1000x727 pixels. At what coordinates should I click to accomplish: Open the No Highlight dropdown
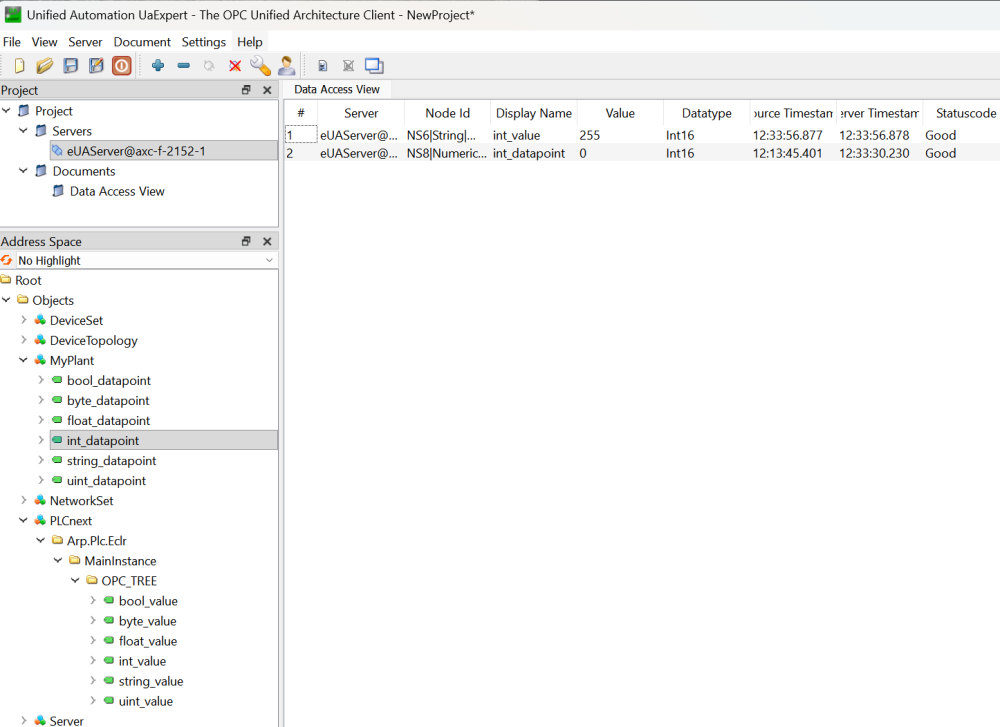[x=268, y=260]
